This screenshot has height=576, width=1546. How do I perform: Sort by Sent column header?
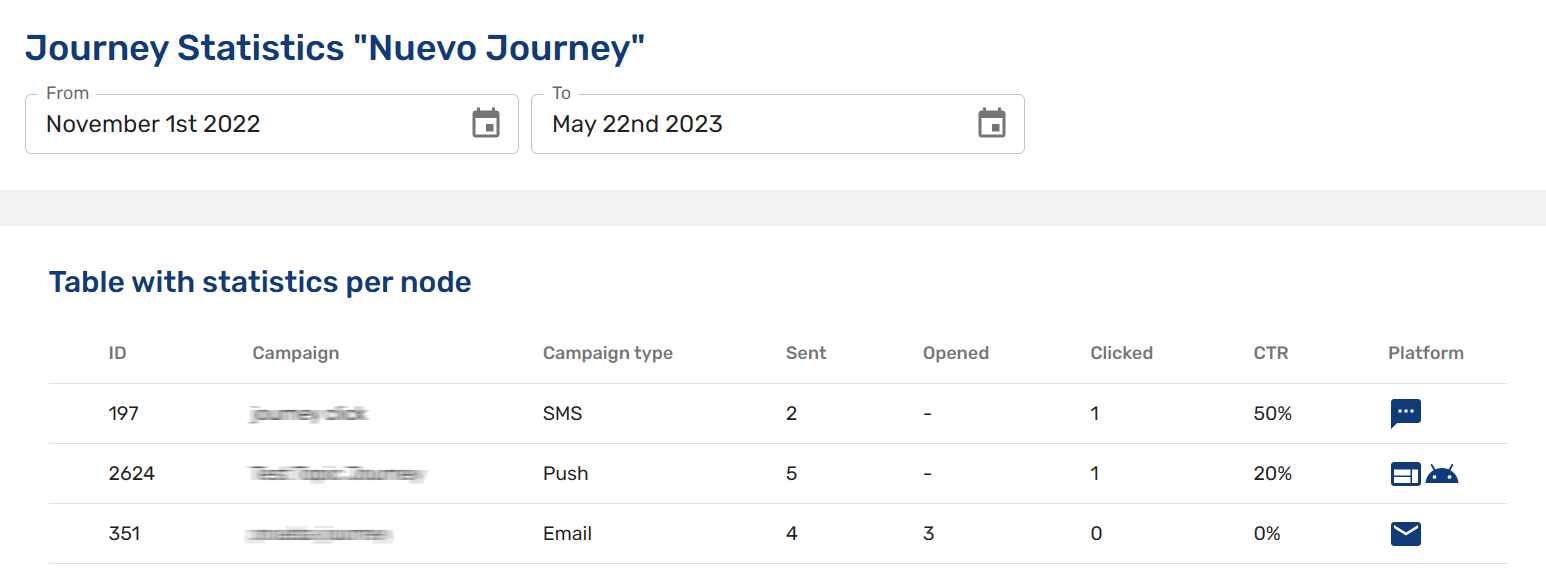click(806, 353)
